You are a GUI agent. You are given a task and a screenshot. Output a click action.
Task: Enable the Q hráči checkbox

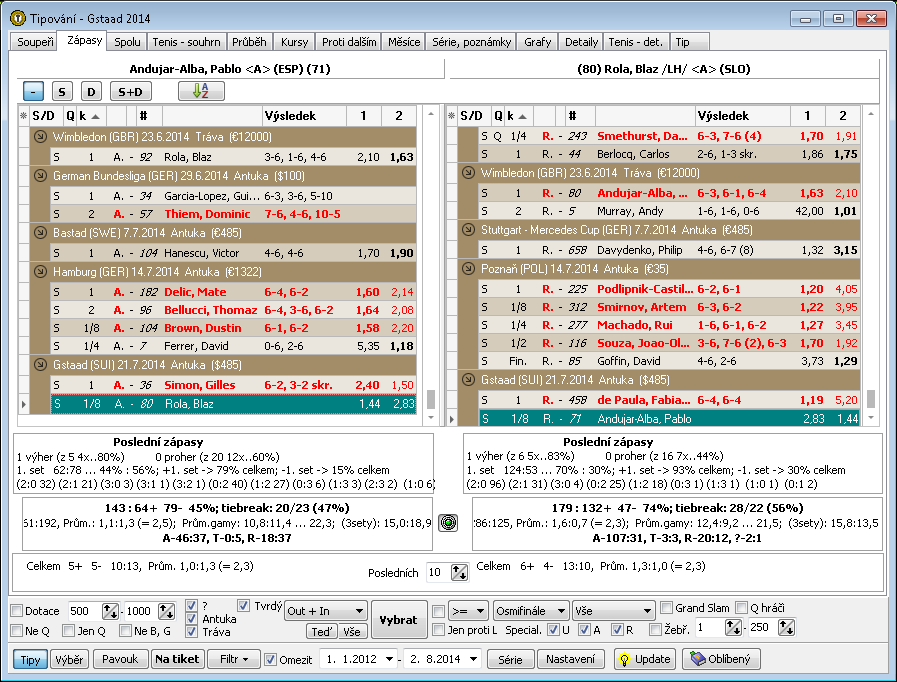741,608
